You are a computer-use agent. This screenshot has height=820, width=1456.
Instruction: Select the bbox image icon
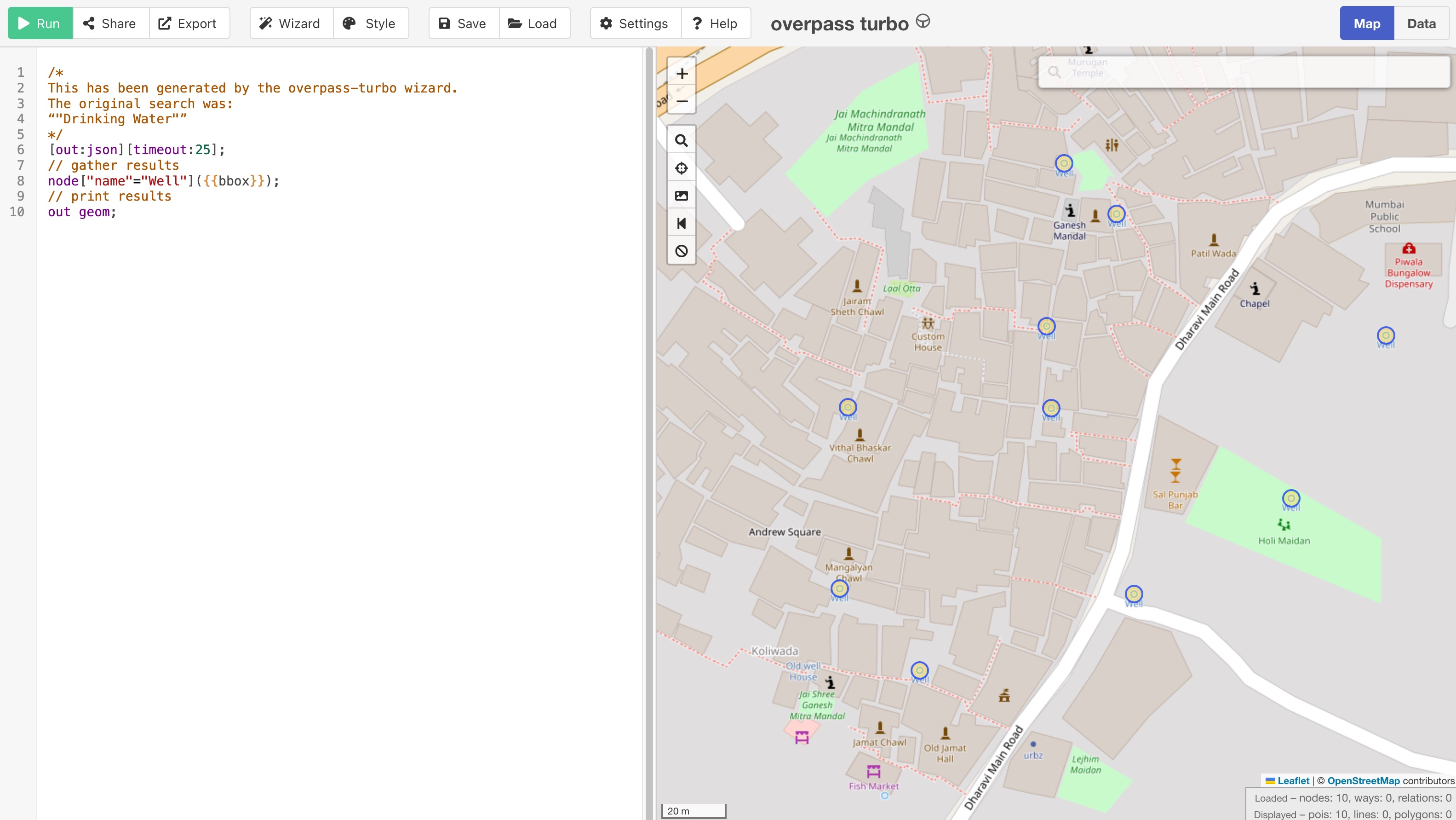(682, 196)
